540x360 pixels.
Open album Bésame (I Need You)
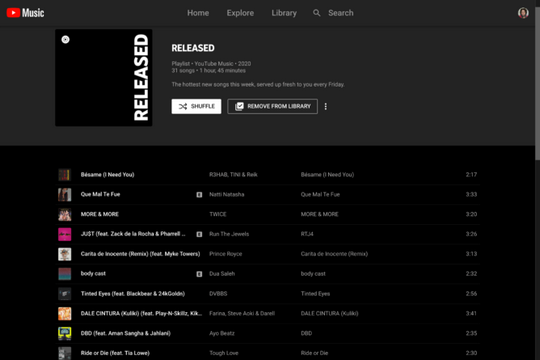(327, 175)
